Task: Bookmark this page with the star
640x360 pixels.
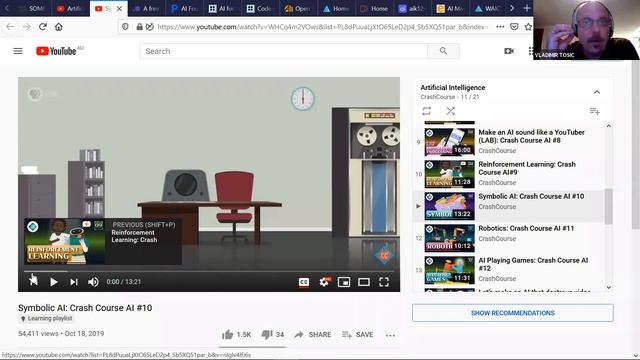Action: [x=528, y=27]
